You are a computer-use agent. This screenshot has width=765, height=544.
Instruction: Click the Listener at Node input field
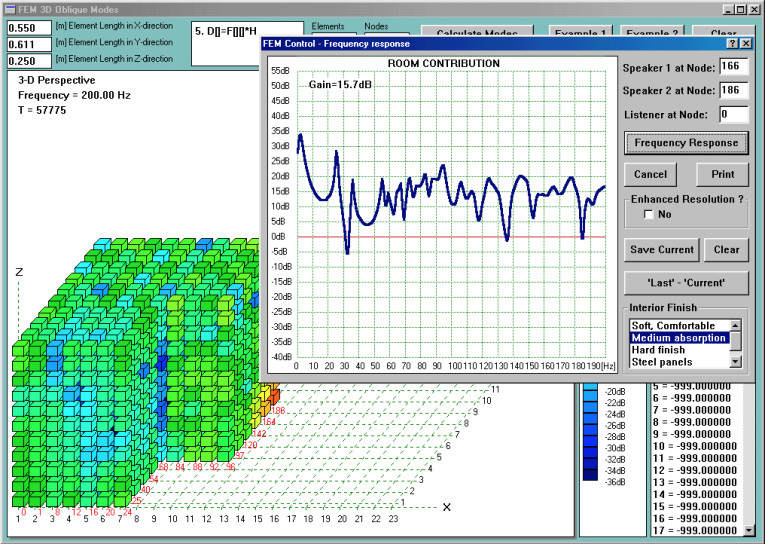(733, 114)
